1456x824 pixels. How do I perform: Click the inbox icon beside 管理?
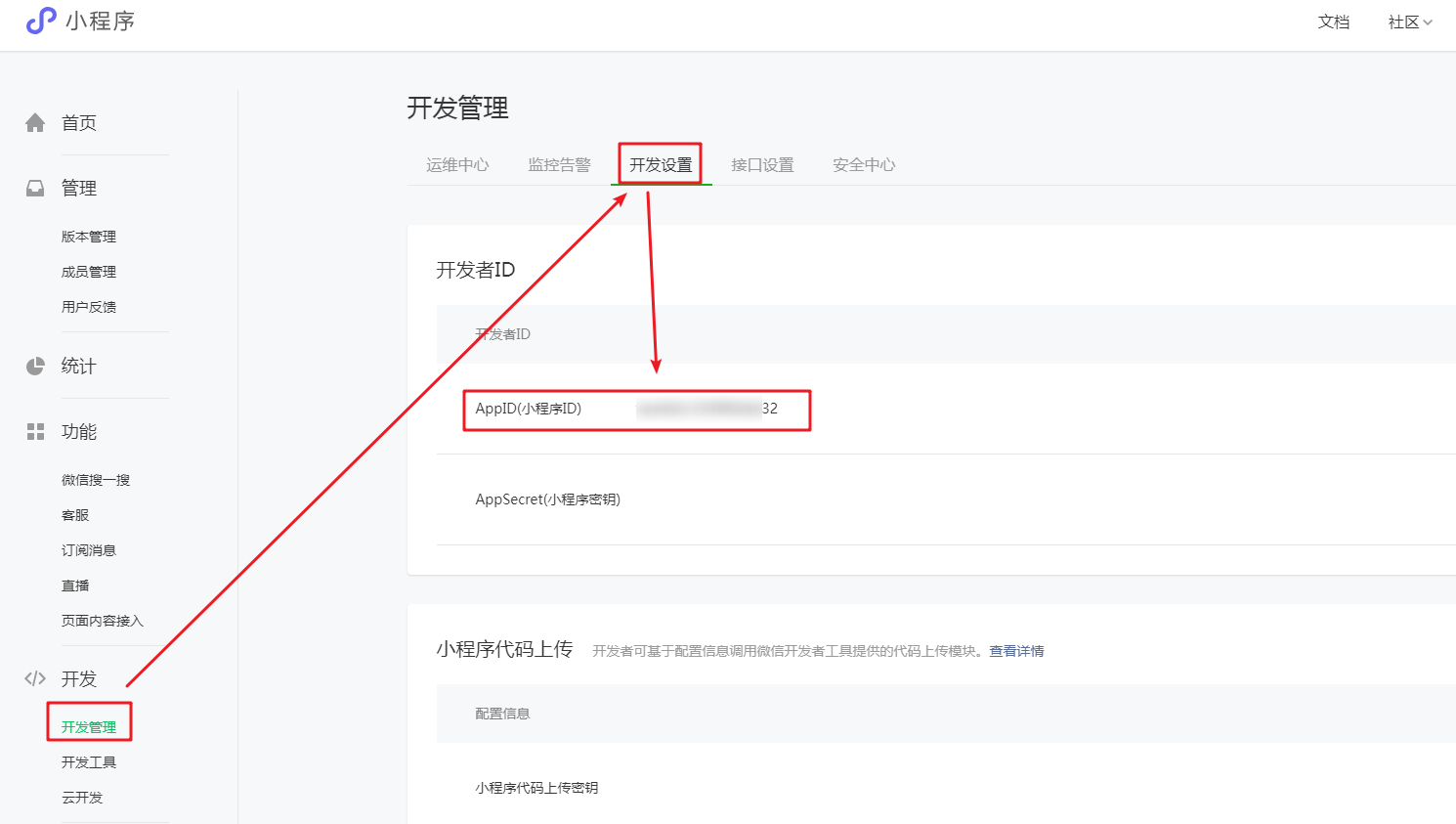click(x=35, y=189)
